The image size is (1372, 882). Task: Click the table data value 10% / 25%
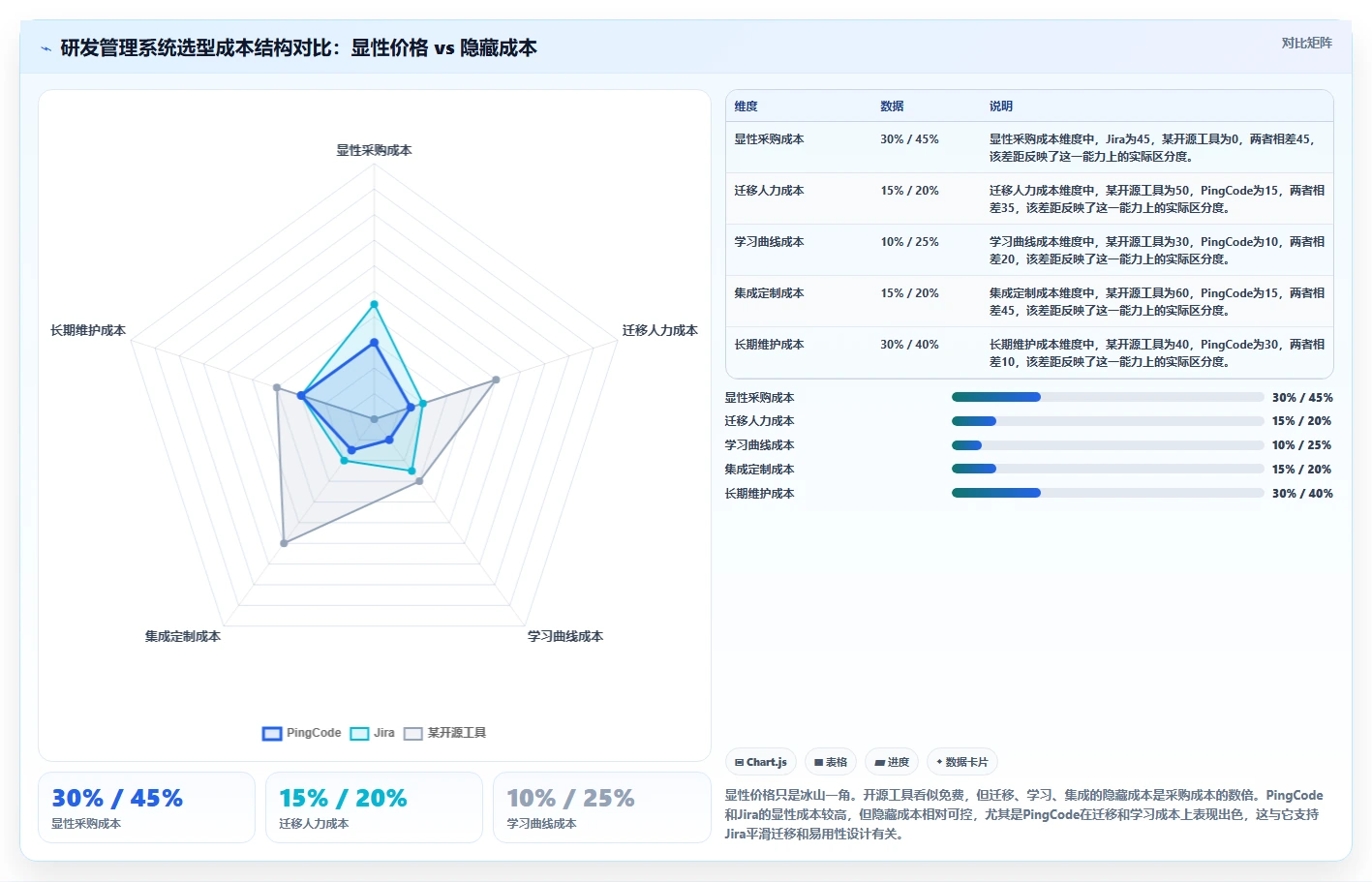pyautogui.click(x=909, y=242)
